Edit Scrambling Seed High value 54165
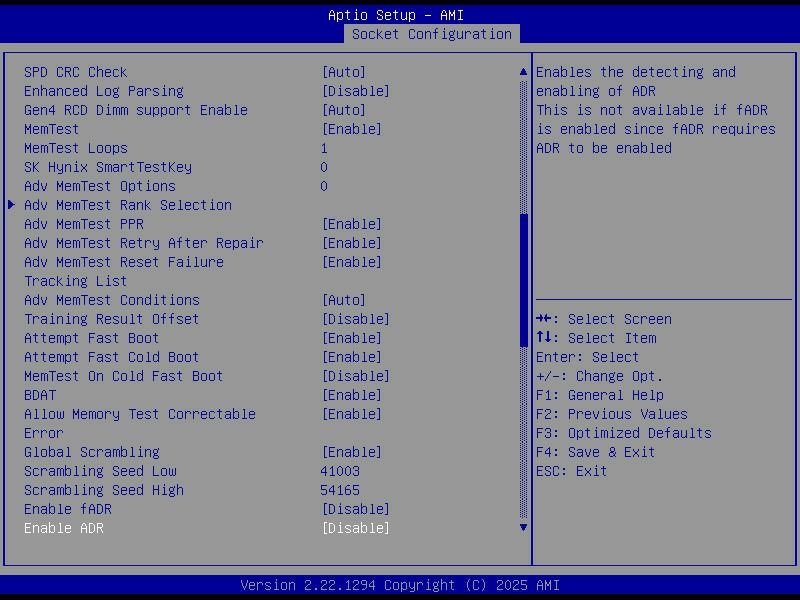 [340, 490]
